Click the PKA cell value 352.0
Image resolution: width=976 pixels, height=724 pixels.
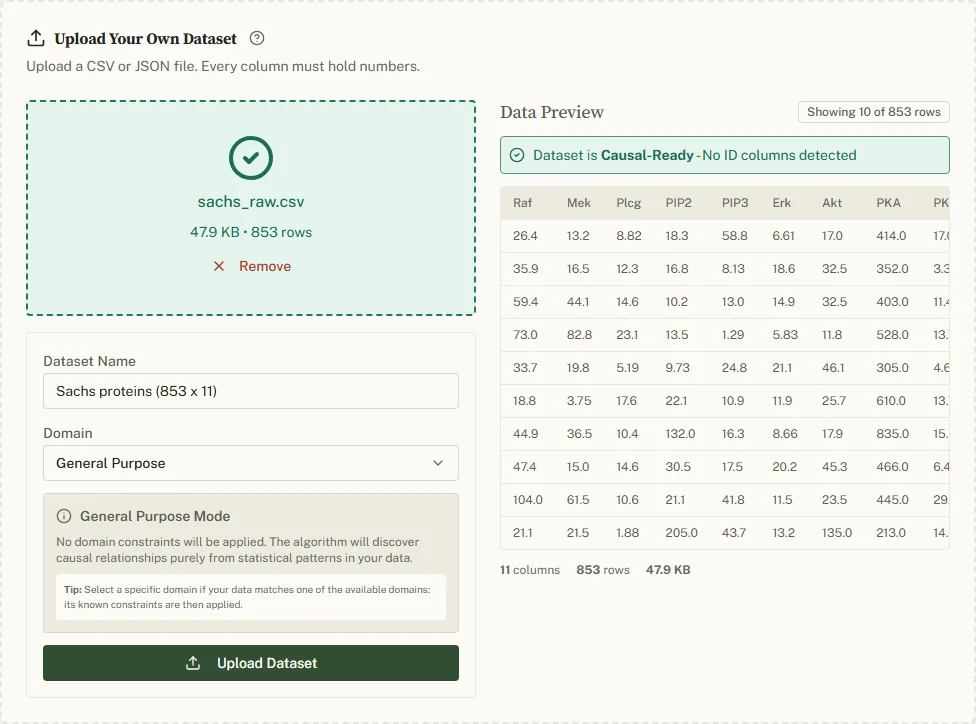(893, 269)
